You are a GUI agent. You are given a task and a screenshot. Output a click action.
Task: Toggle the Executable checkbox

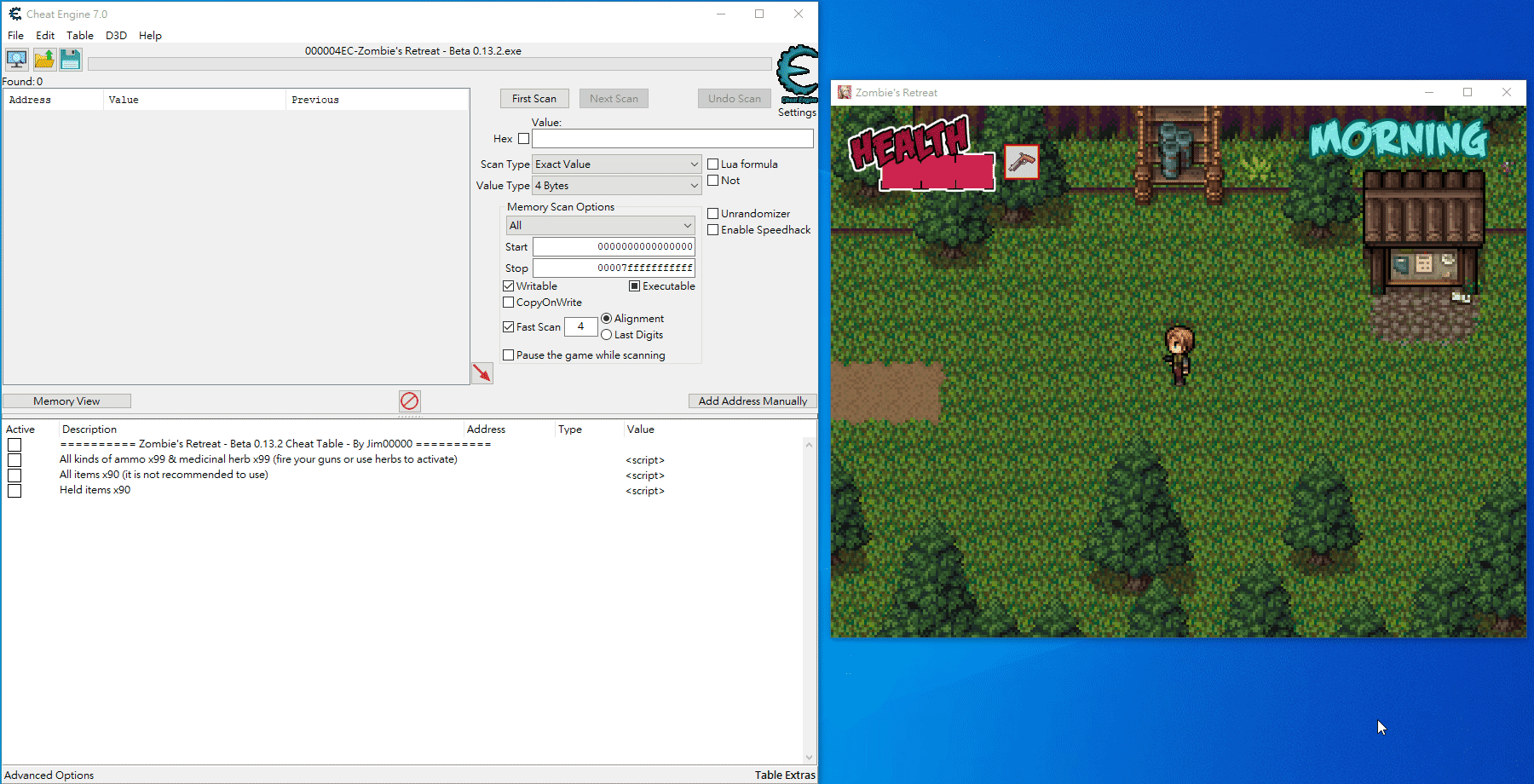point(635,286)
